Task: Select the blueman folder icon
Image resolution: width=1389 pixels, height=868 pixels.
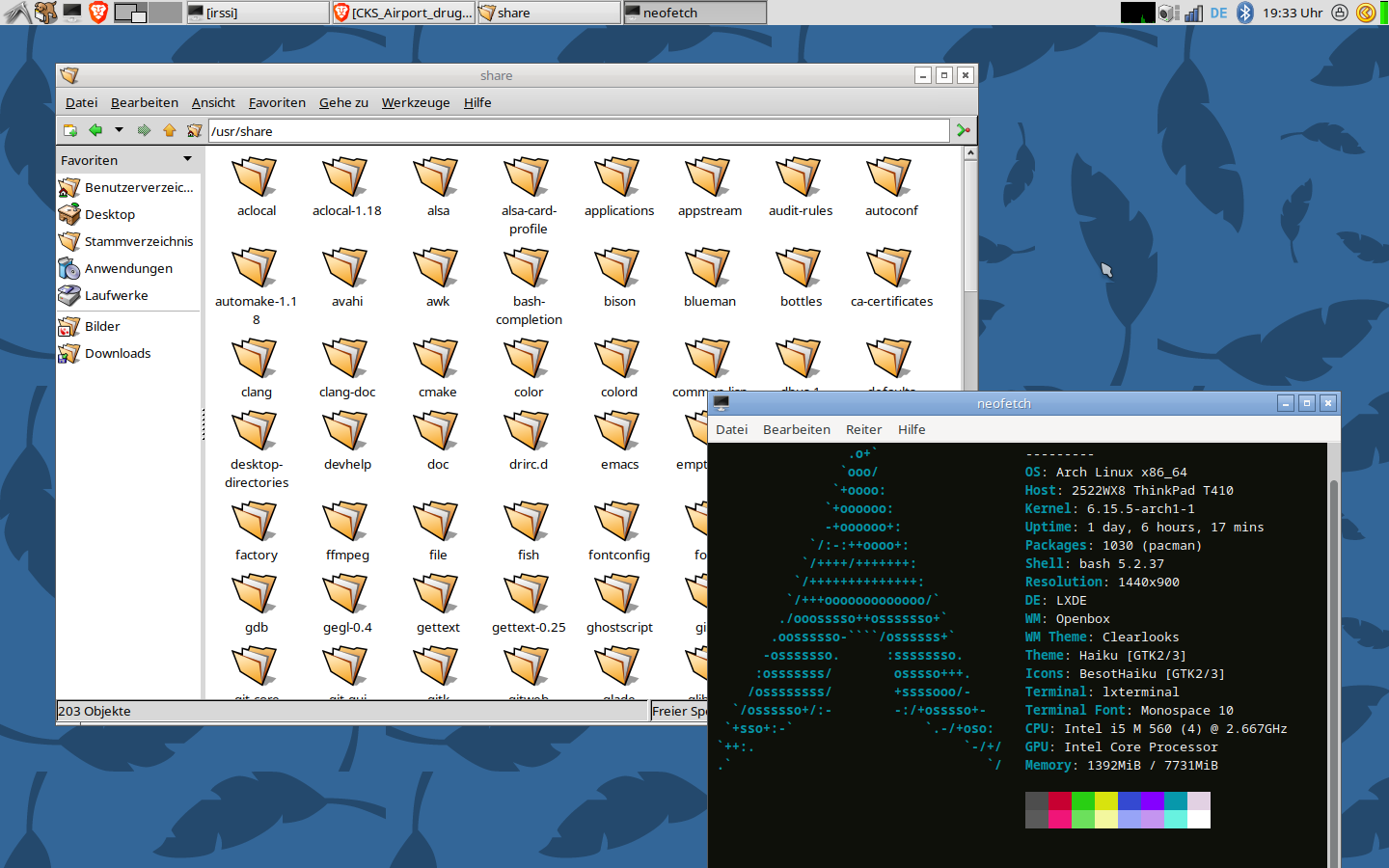Action: [709, 268]
